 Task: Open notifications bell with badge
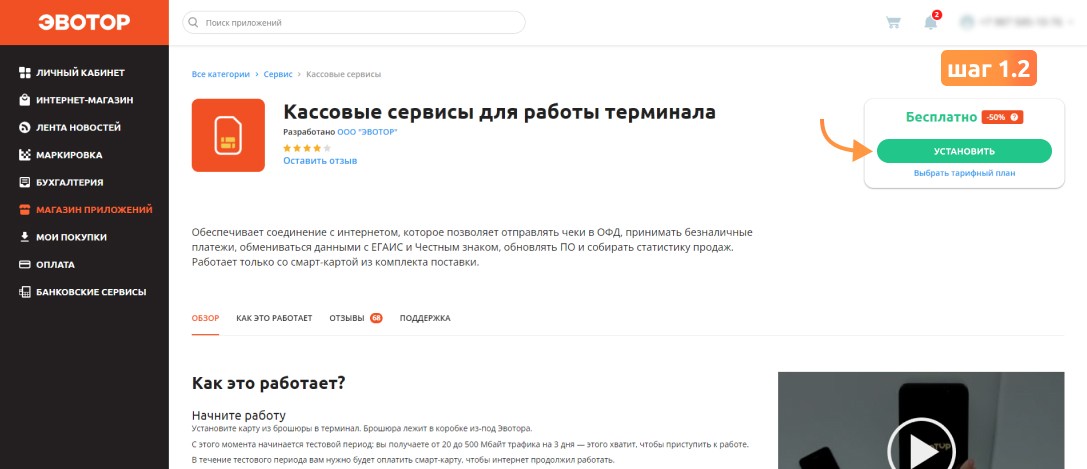click(932, 21)
